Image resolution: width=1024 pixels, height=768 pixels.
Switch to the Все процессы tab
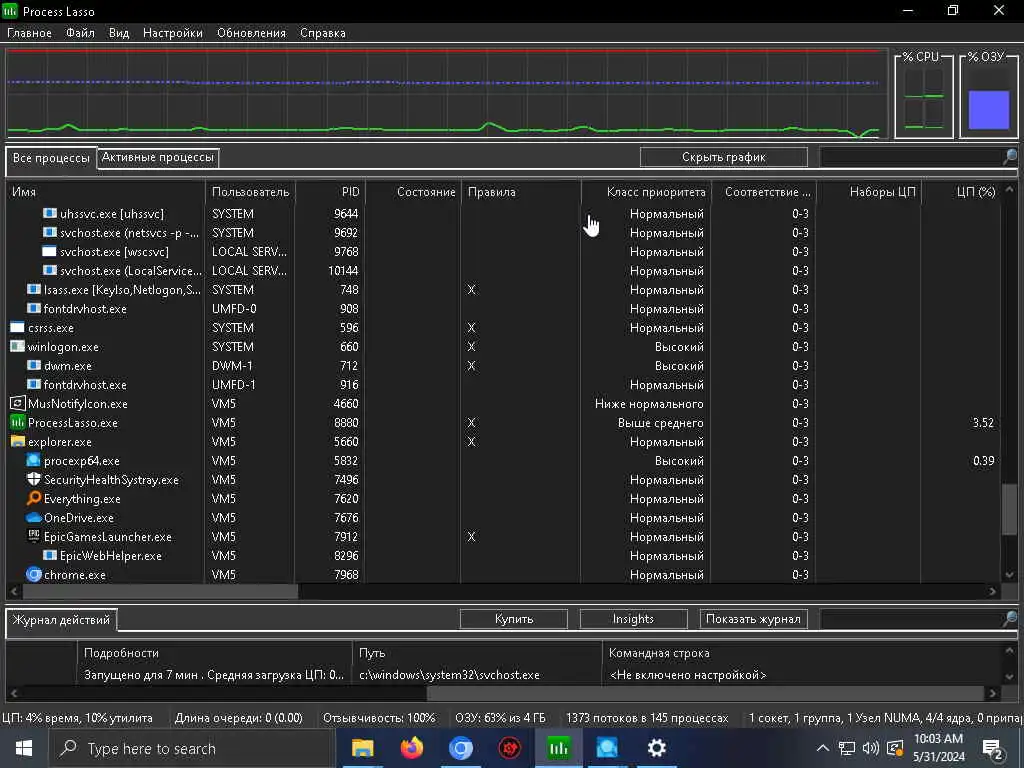(51, 158)
